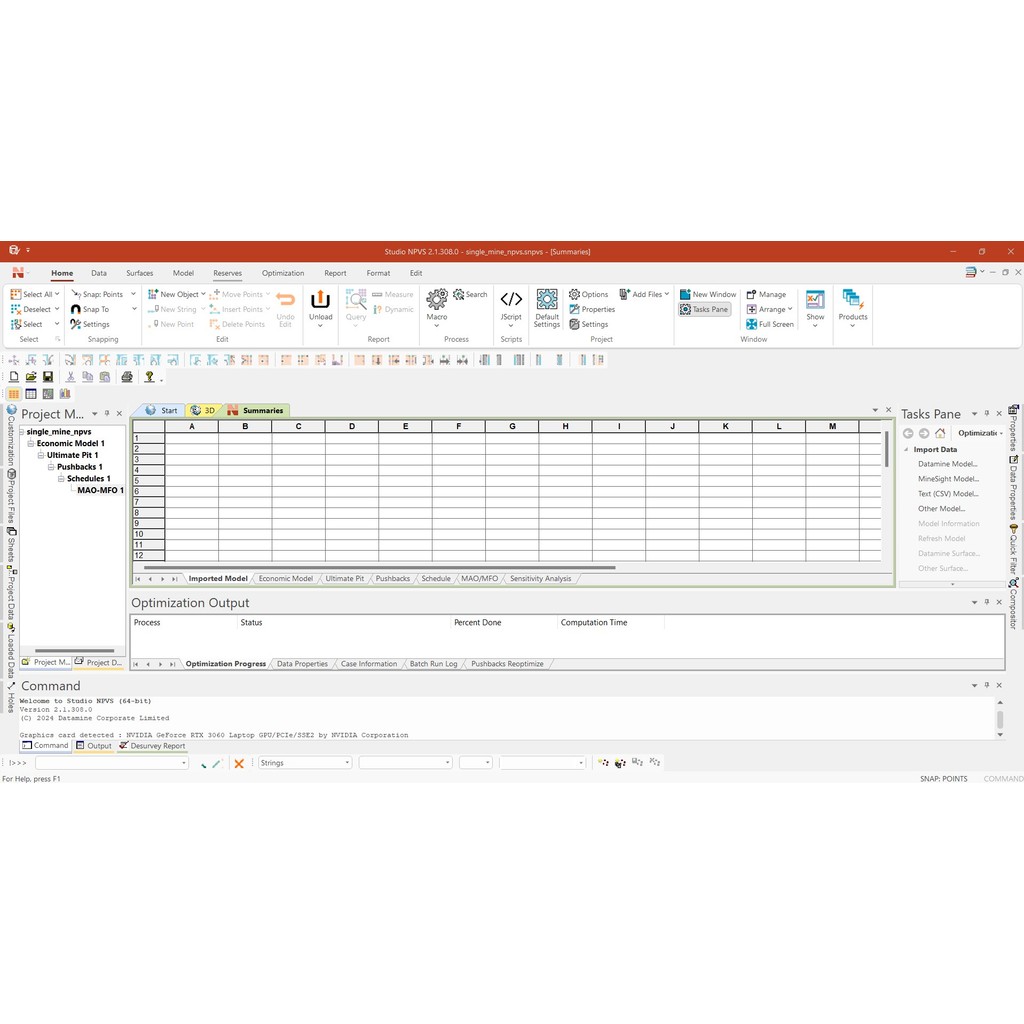Select the Economic Model sheet tab

pyautogui.click(x=285, y=579)
